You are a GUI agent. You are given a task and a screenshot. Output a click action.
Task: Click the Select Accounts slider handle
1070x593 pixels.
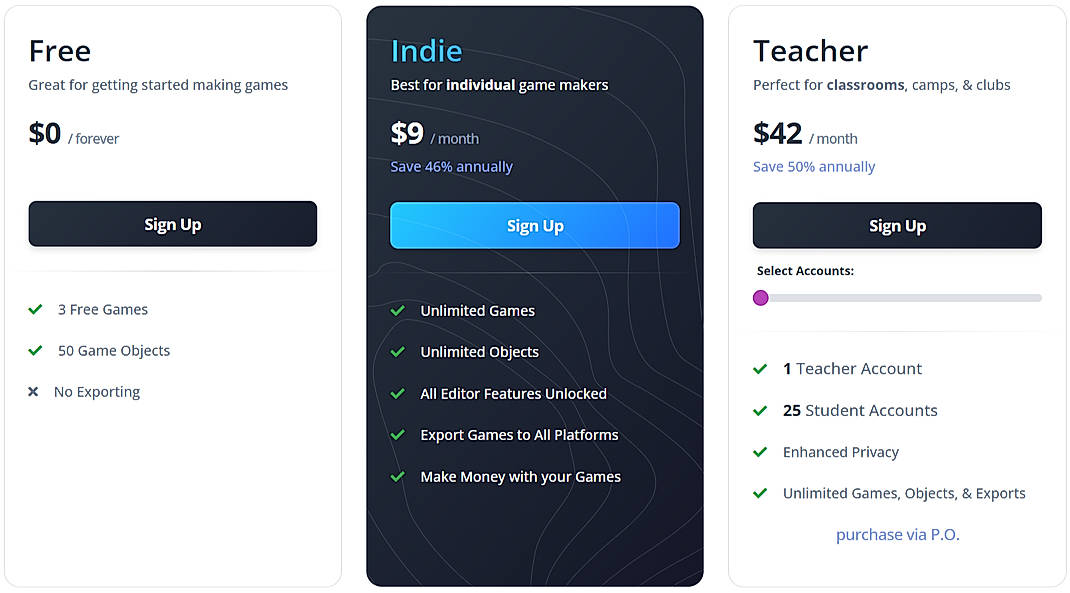tap(760, 297)
